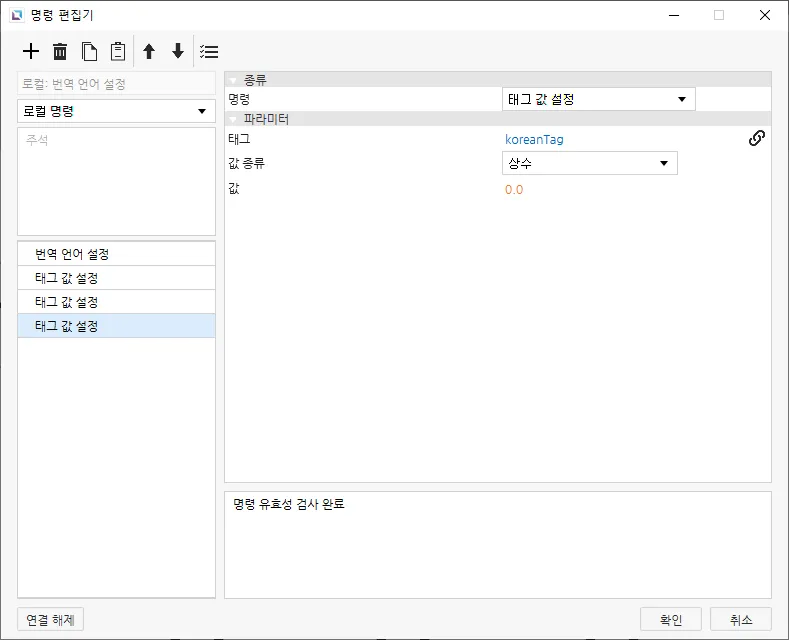Click the paste clipboard icon
This screenshot has height=640, width=789.
[x=118, y=51]
